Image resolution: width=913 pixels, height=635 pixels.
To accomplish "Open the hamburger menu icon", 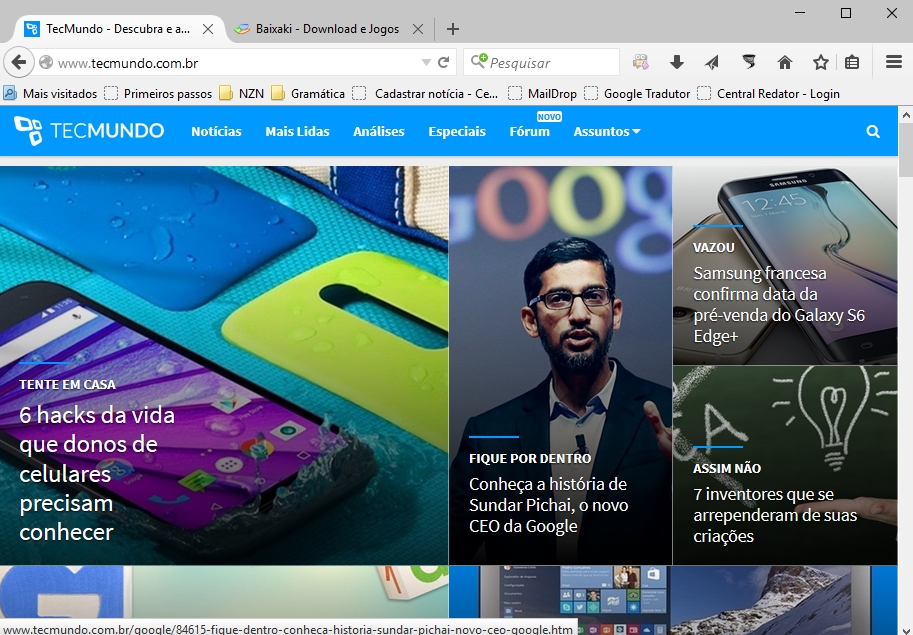I will 894,62.
